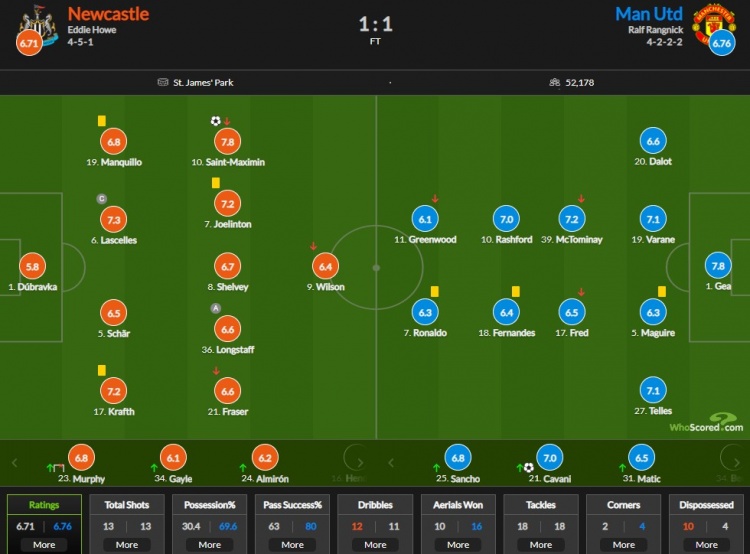Open Dúbravka's 5.8 rating circle
Image resolution: width=750 pixels, height=554 pixels.
click(33, 266)
